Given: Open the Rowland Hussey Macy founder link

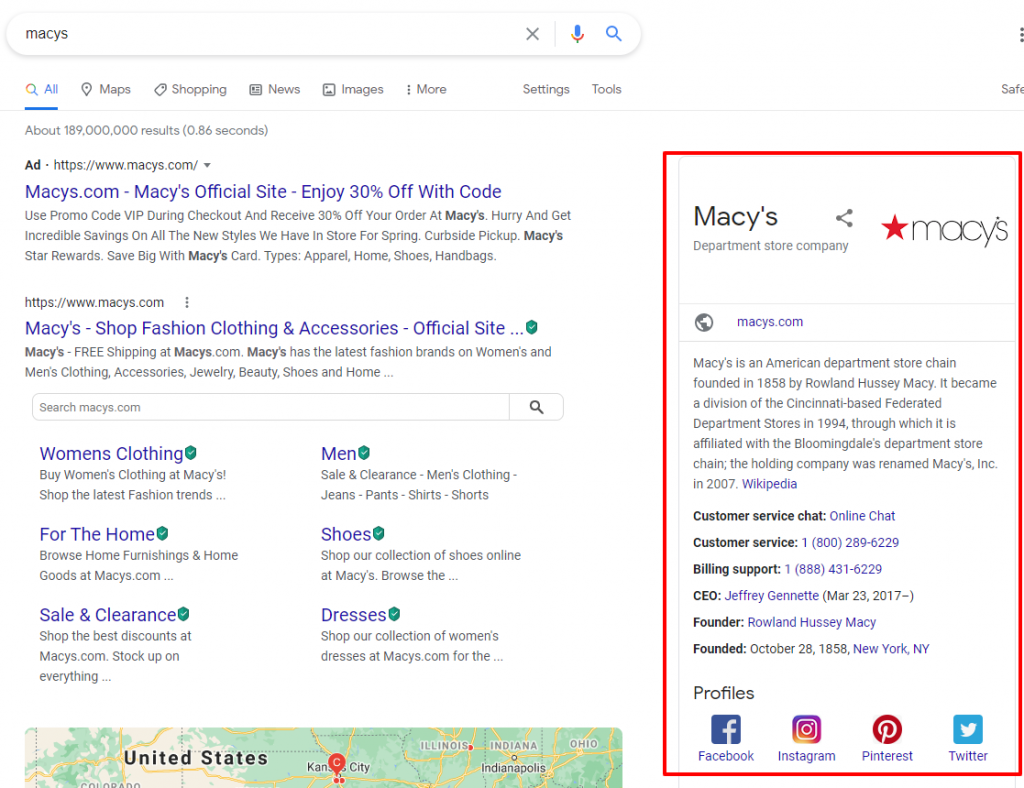Looking at the screenshot, I should click(x=812, y=623).
